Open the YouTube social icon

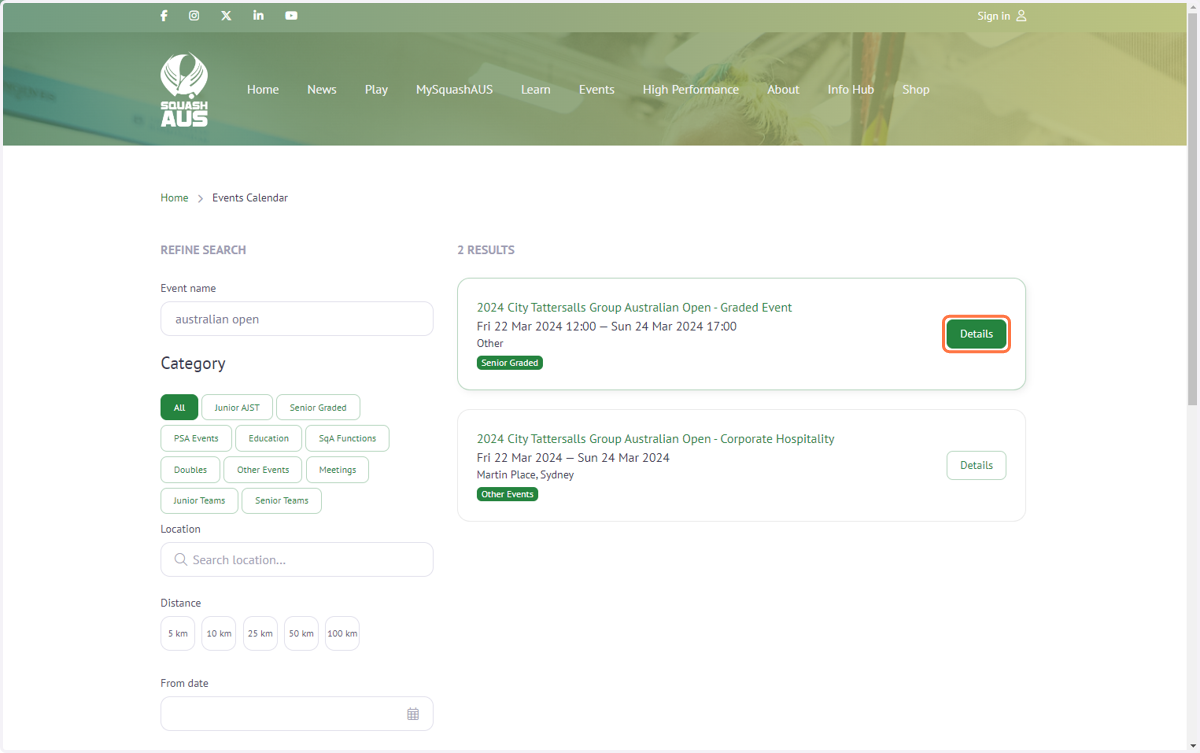coord(291,16)
